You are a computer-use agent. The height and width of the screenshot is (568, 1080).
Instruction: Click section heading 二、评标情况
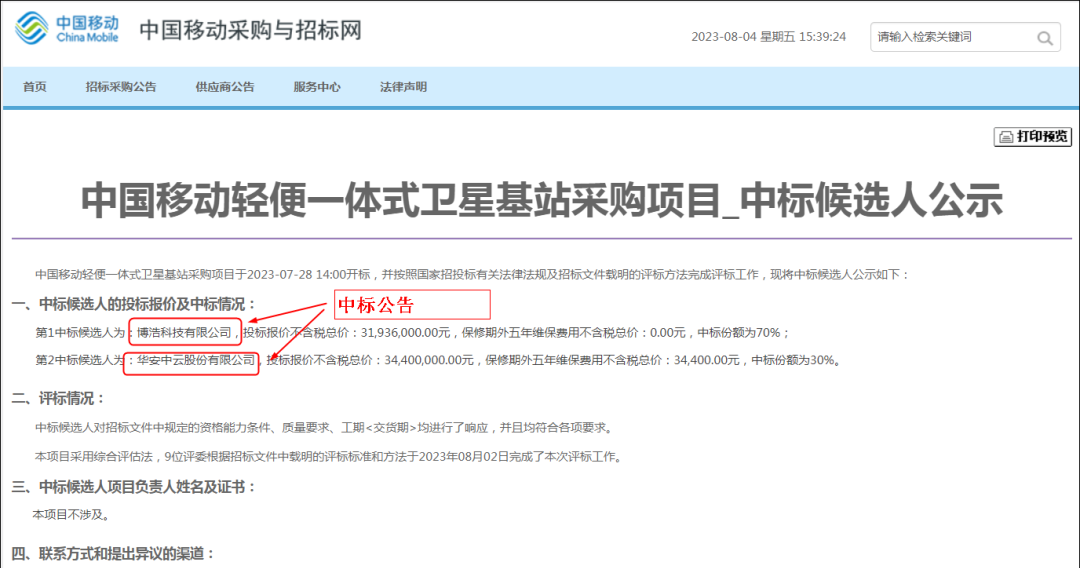[x=59, y=399]
